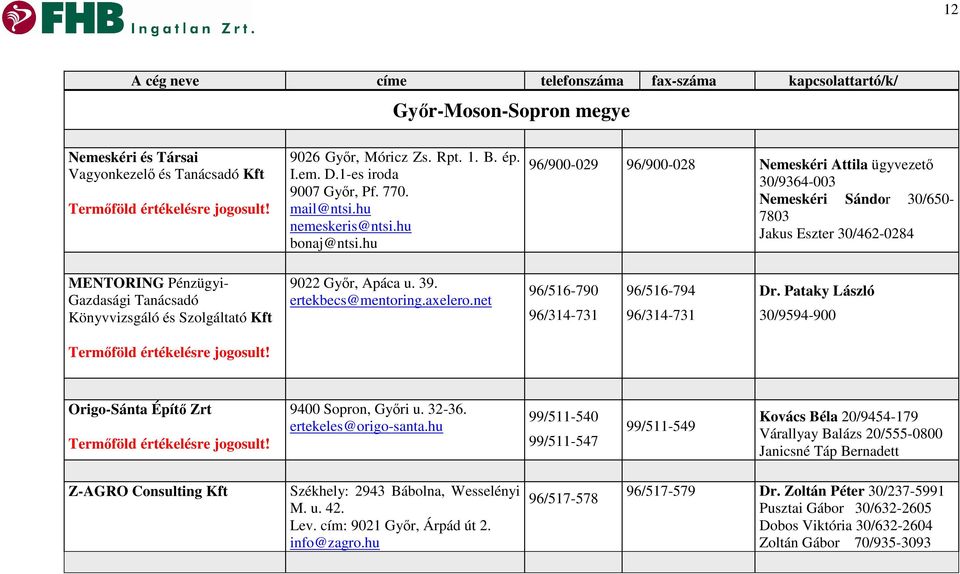Click the phone number 96/517-578
Screen dimensions: 960x574
click(563, 499)
